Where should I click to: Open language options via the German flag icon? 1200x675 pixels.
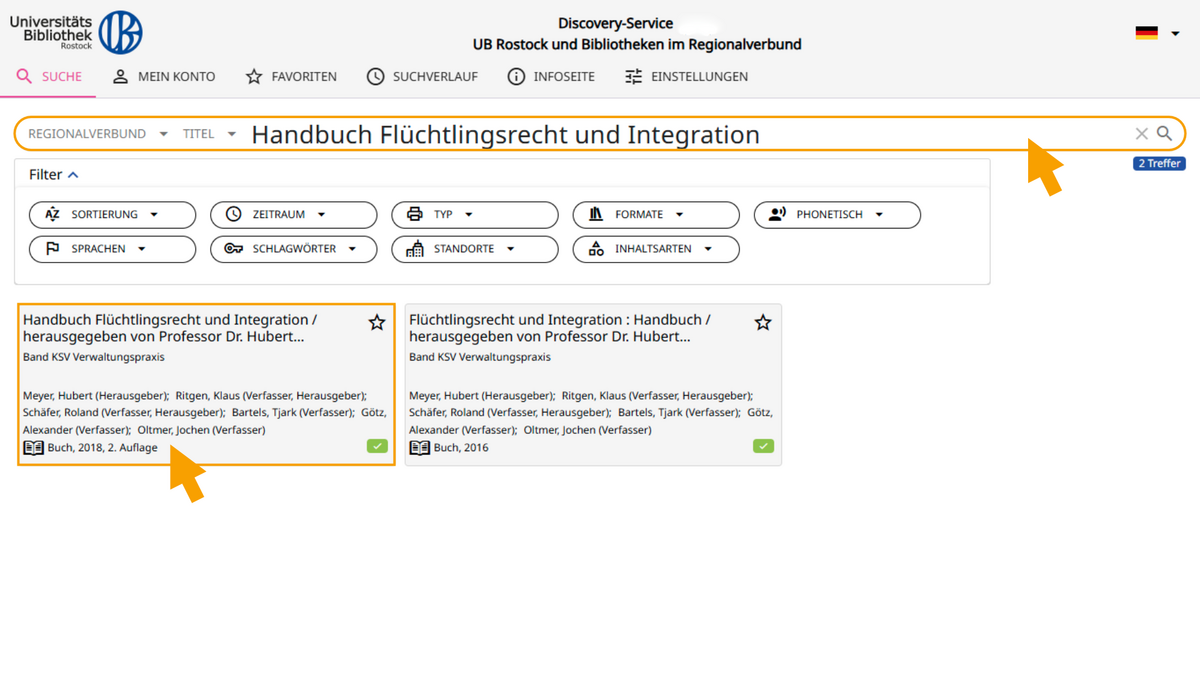(x=1146, y=31)
